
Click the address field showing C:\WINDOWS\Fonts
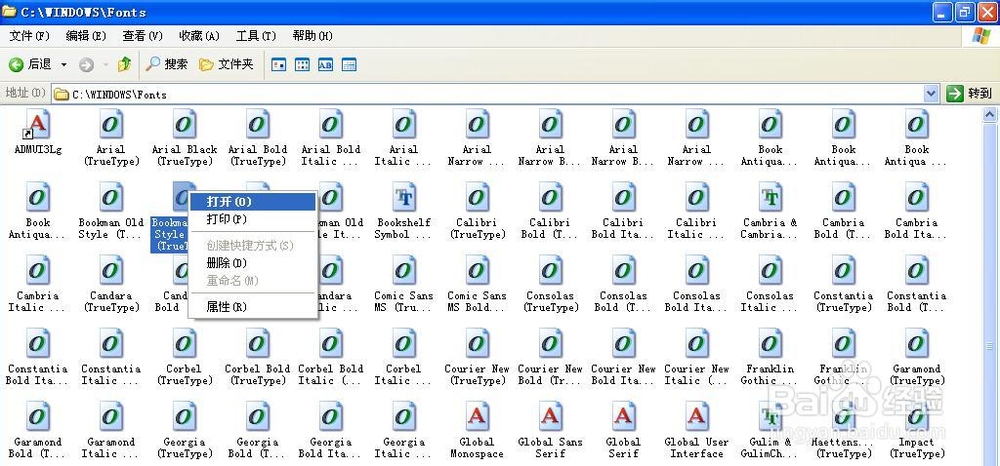489,94
